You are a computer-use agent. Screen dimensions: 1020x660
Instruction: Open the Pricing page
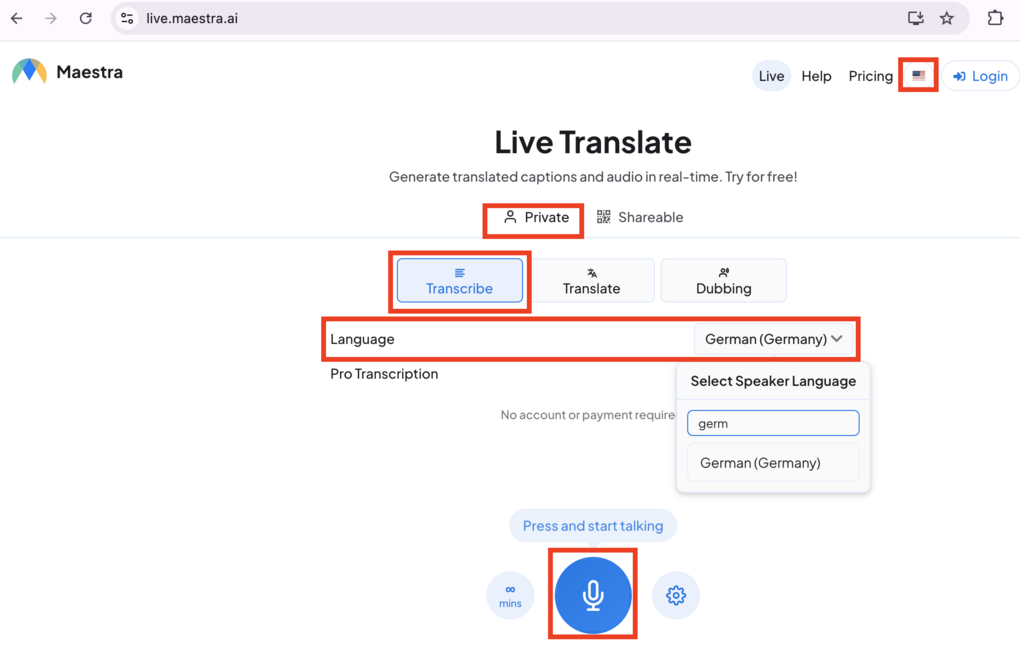(x=870, y=76)
